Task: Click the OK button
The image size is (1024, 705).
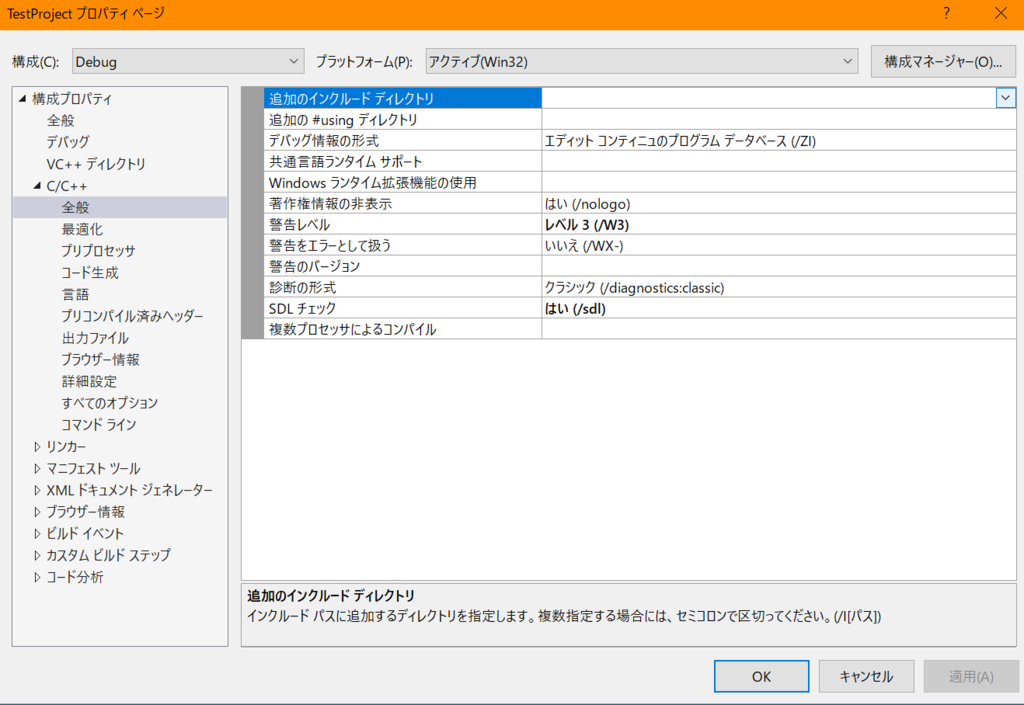Action: 761,676
